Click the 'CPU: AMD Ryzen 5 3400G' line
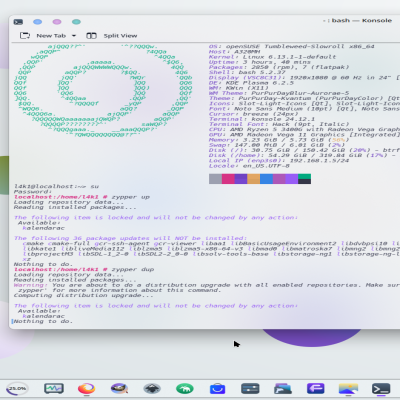The height and width of the screenshot is (400, 400). tap(304, 129)
